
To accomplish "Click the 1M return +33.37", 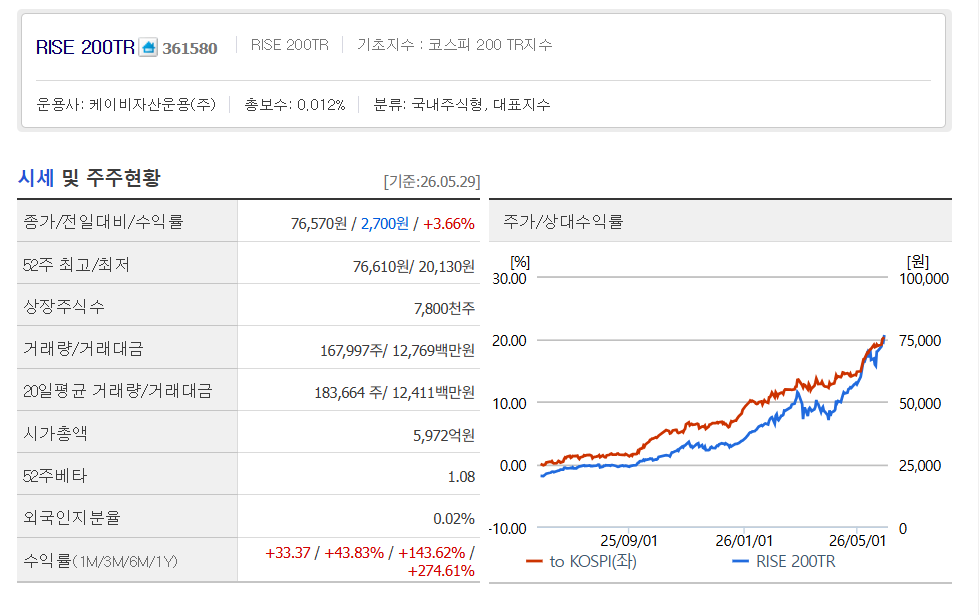I will (x=288, y=553).
